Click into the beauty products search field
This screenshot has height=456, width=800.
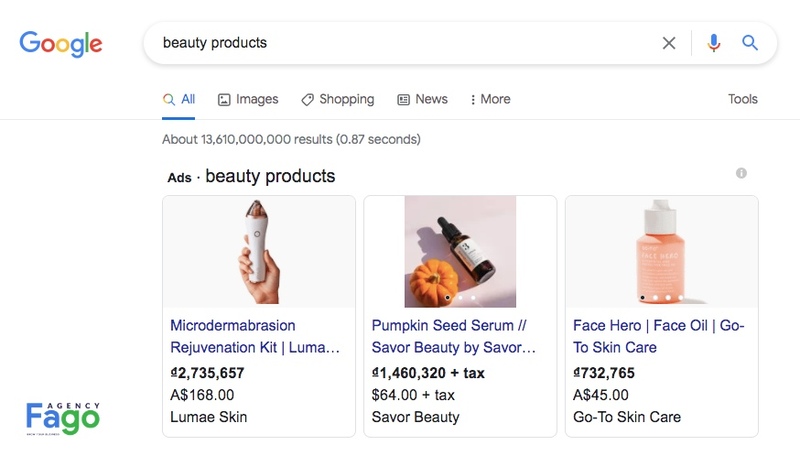point(400,43)
